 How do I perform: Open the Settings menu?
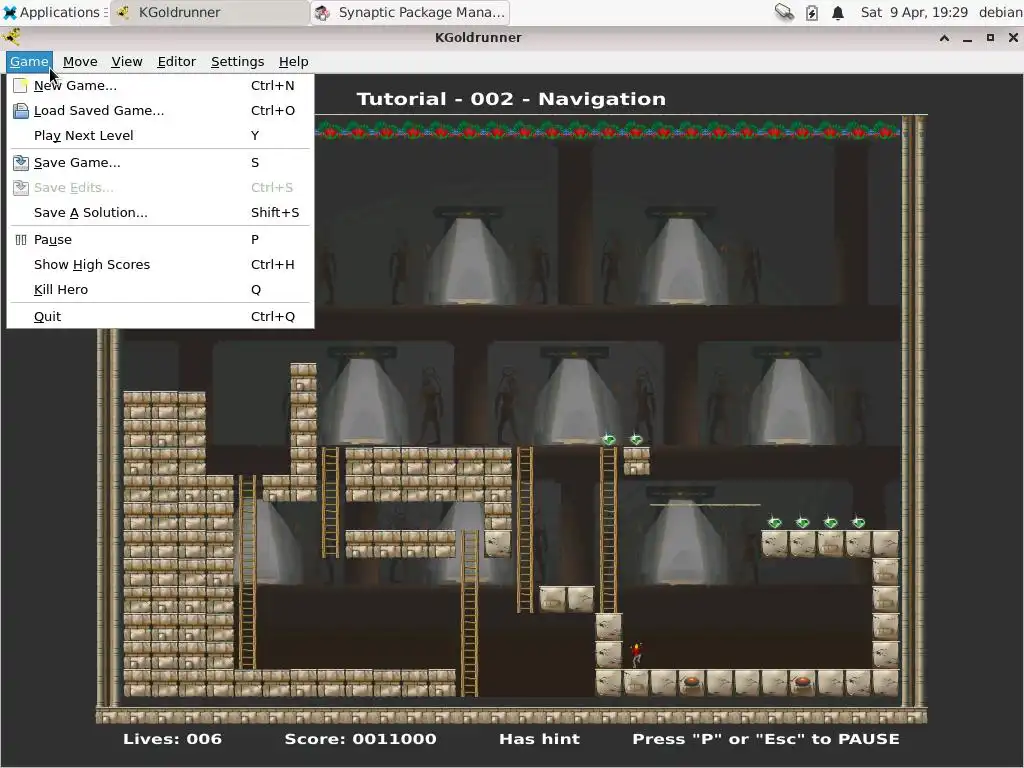(x=237, y=61)
